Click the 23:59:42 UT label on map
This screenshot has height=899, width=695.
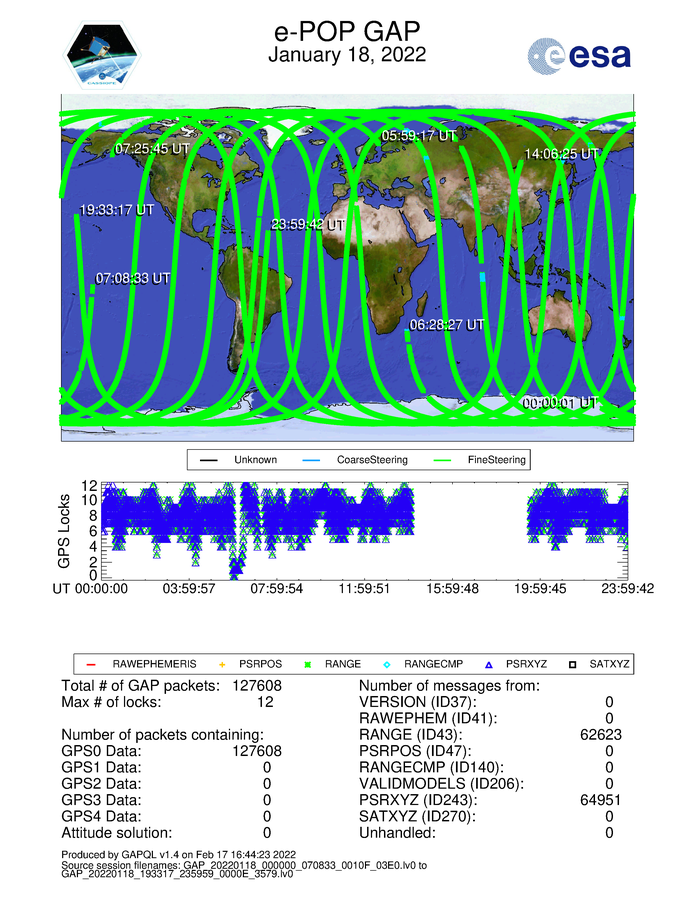[308, 225]
